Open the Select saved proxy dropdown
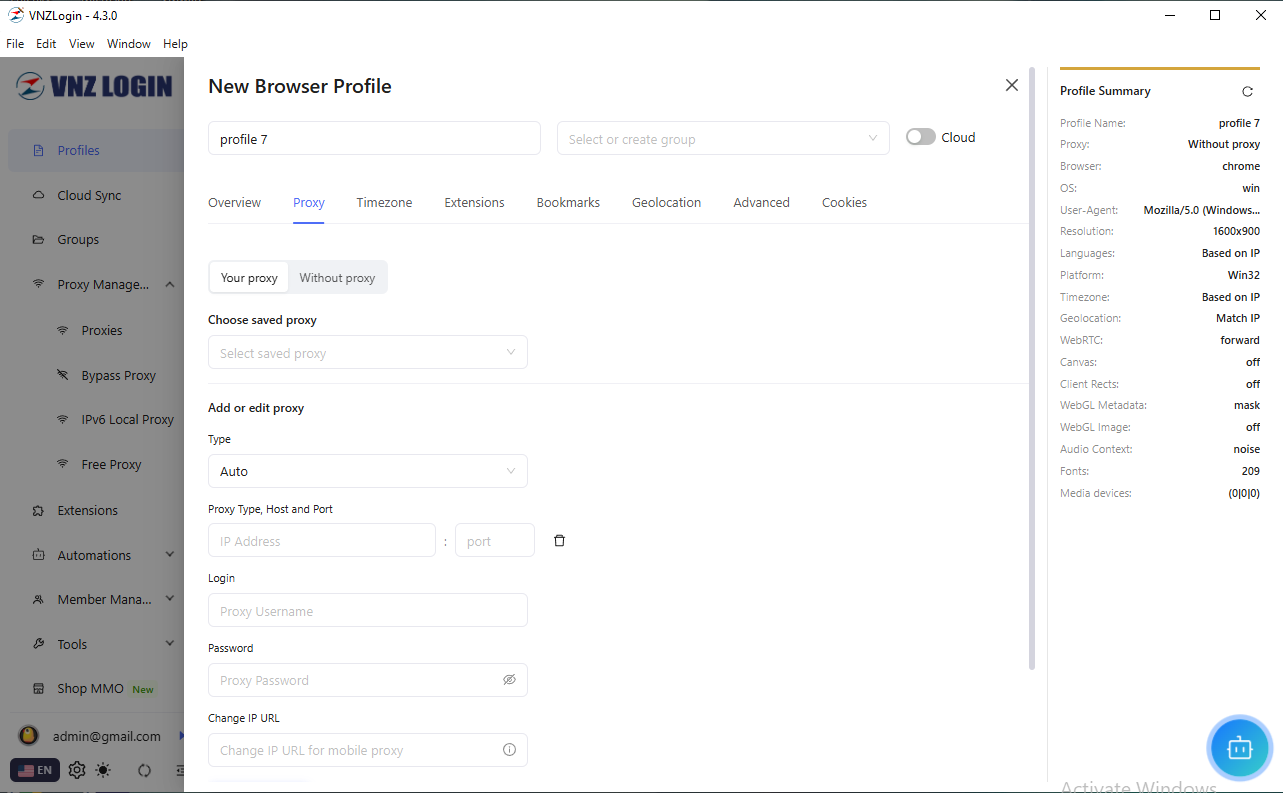Image resolution: width=1283 pixels, height=793 pixels. (x=367, y=353)
